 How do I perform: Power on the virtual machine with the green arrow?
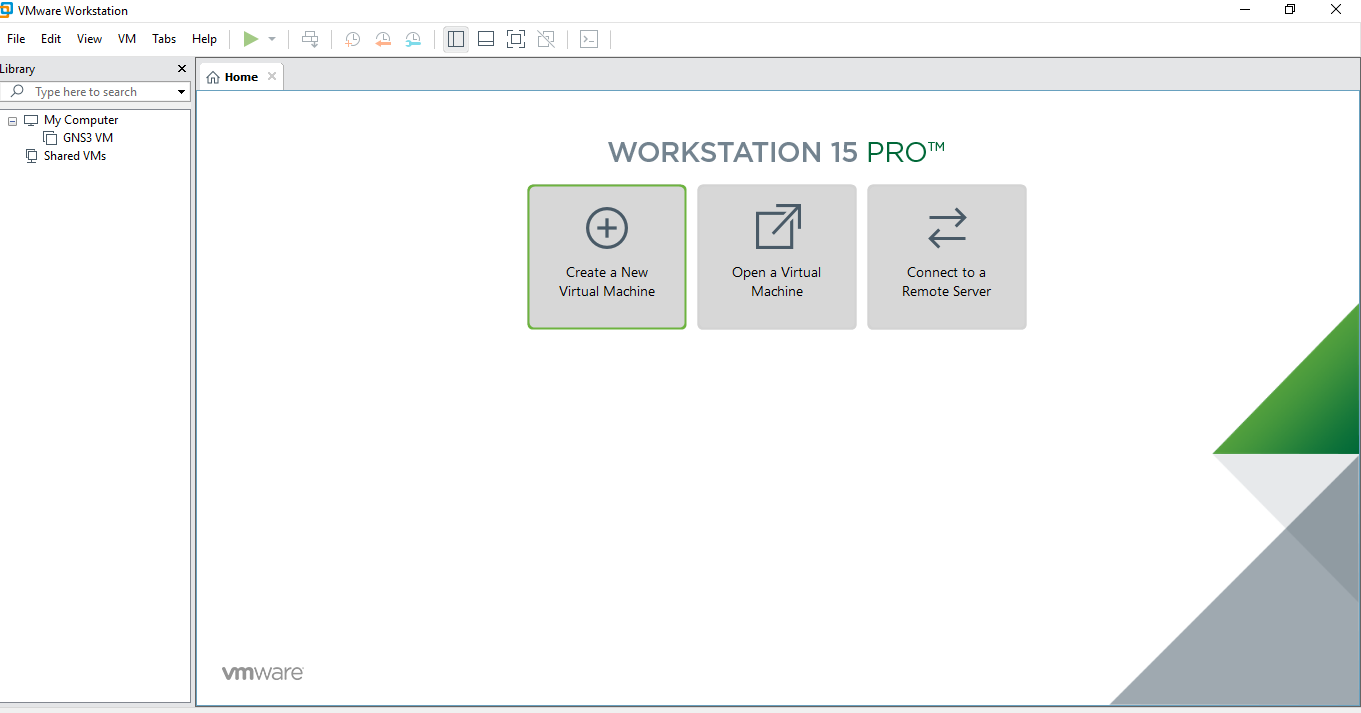click(251, 39)
